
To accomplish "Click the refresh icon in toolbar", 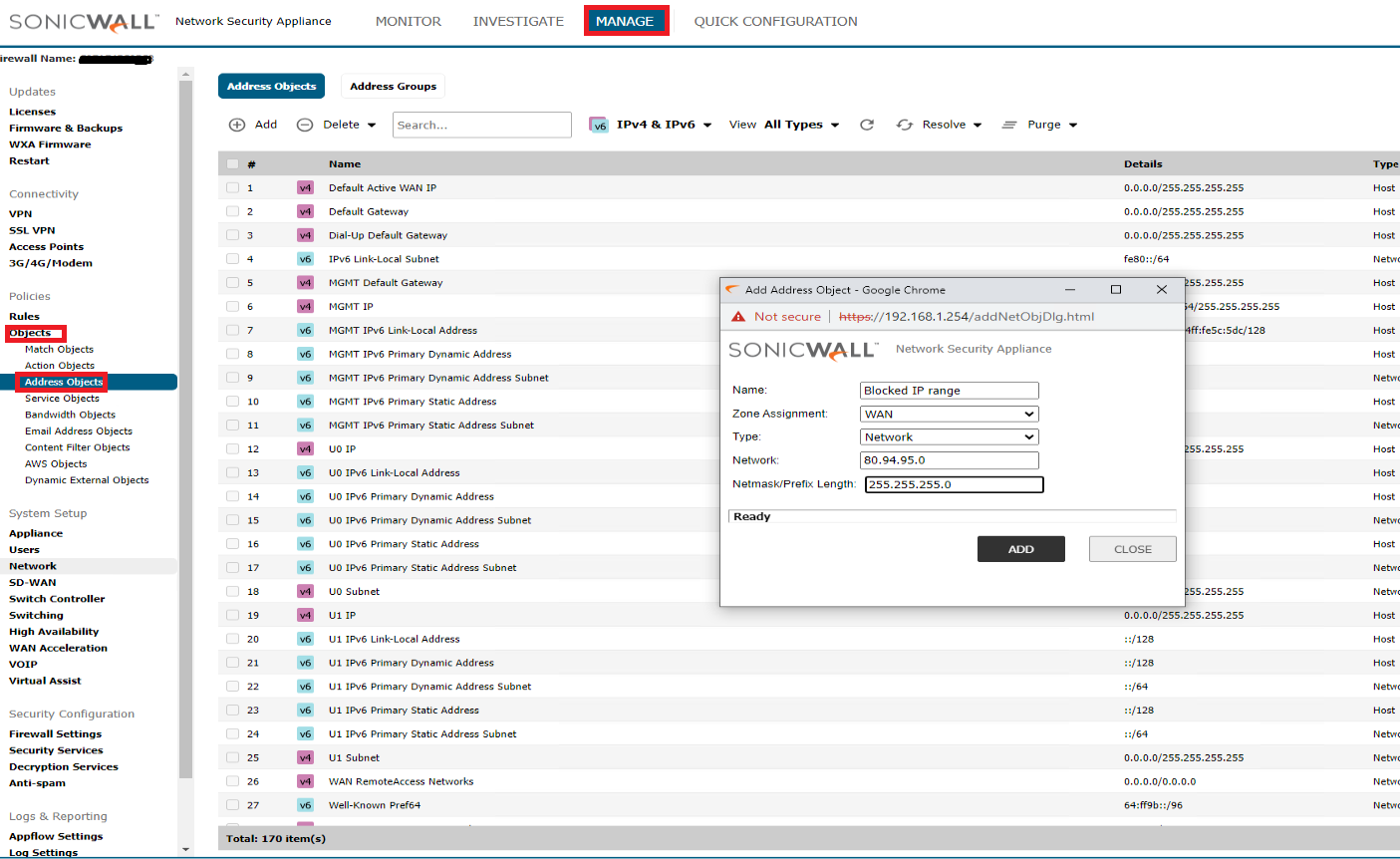I will (867, 125).
